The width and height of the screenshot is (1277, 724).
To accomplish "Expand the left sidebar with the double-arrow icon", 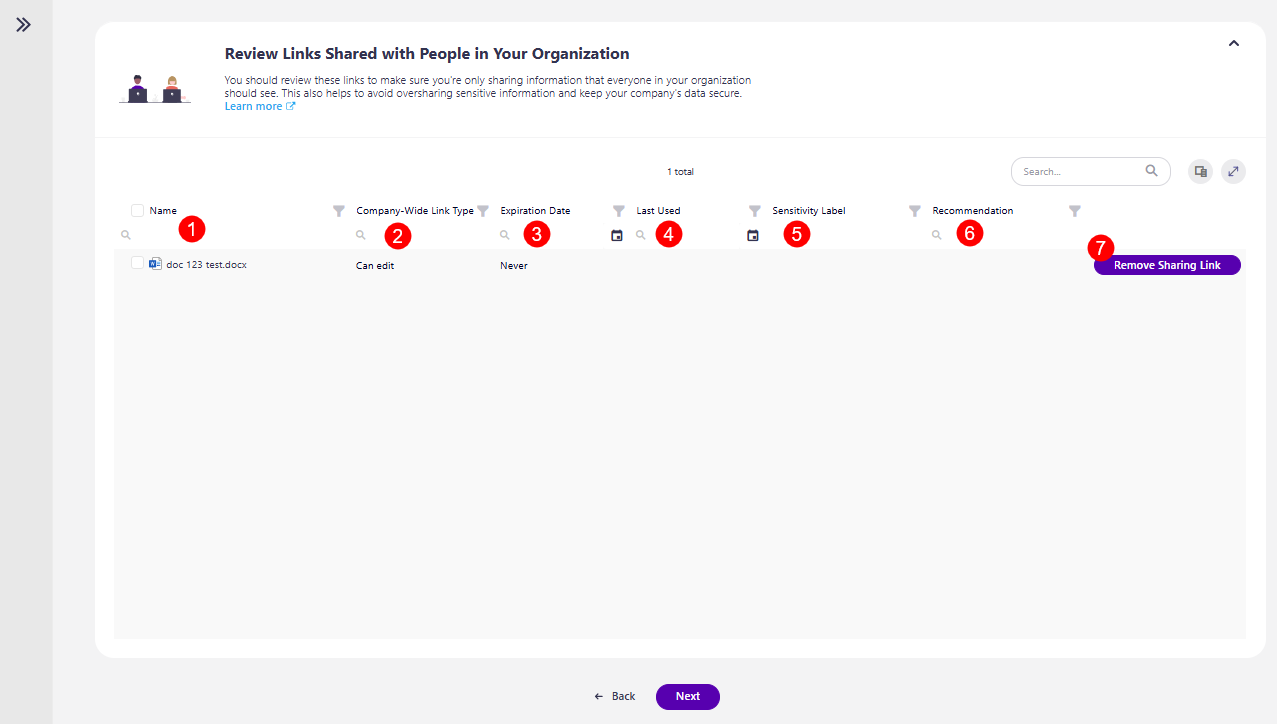I will 24,25.
